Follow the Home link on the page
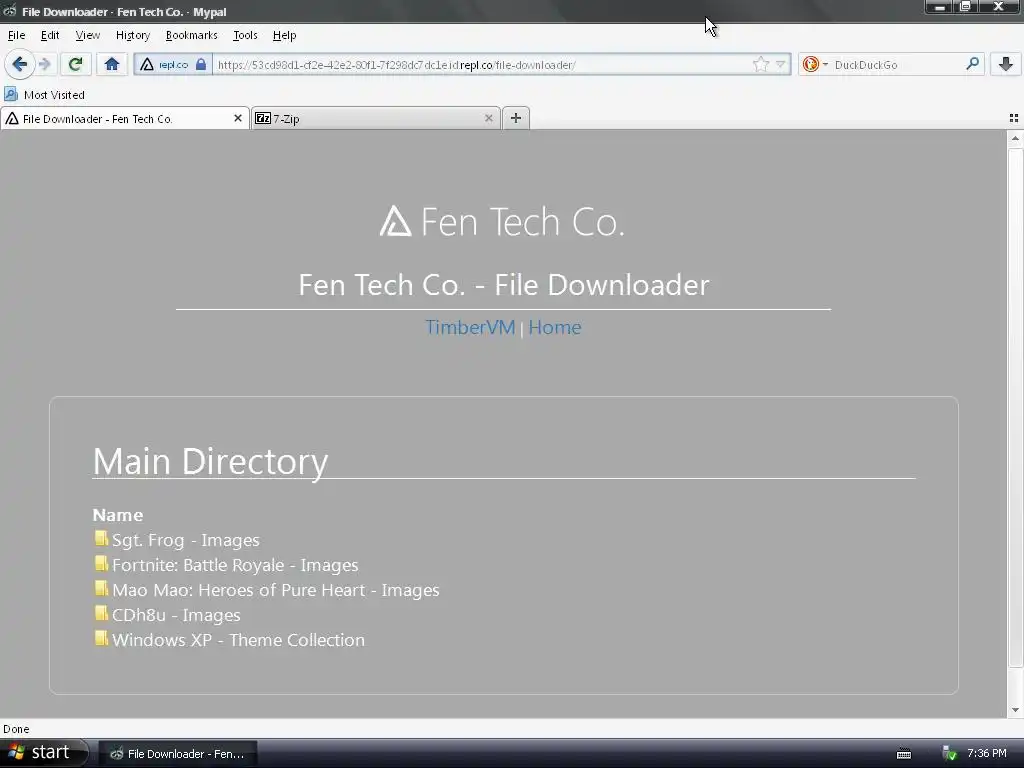Image resolution: width=1024 pixels, height=768 pixels. pos(554,327)
